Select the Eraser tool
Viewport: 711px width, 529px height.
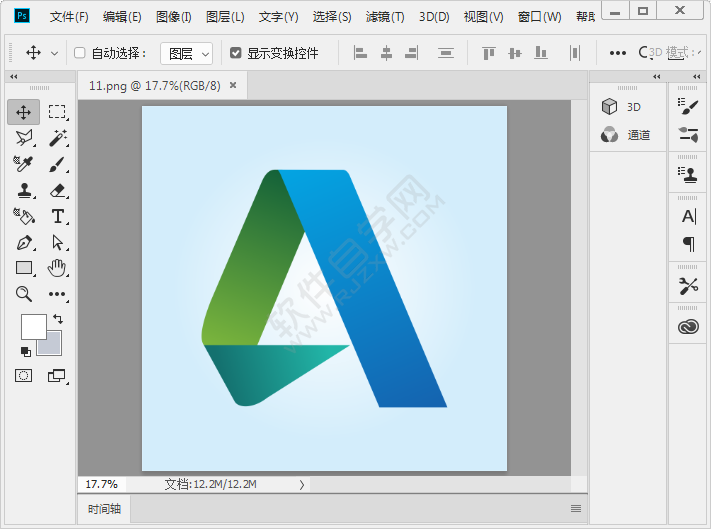pyautogui.click(x=58, y=190)
